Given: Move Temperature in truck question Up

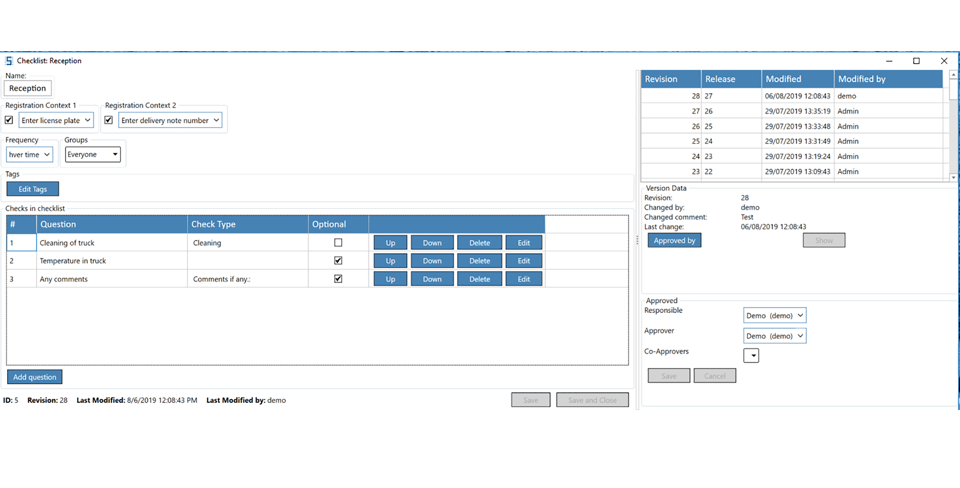Looking at the screenshot, I should pyautogui.click(x=390, y=261).
